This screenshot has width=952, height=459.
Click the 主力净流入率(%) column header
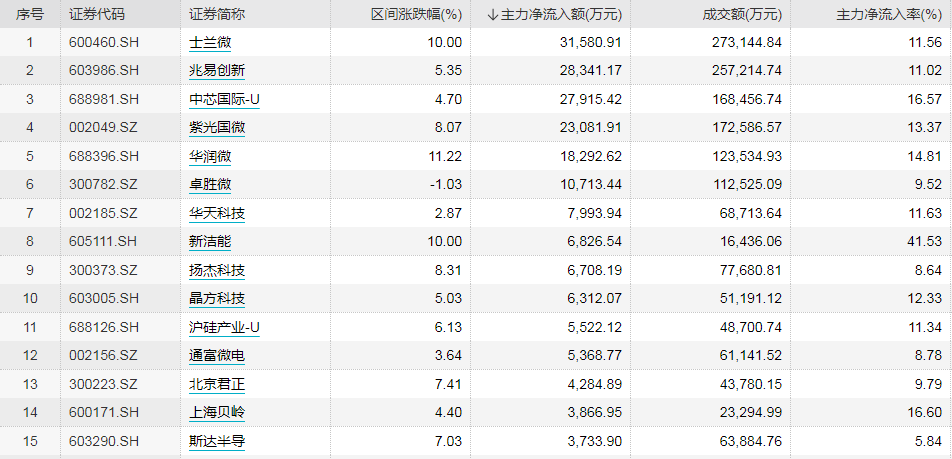click(x=889, y=15)
